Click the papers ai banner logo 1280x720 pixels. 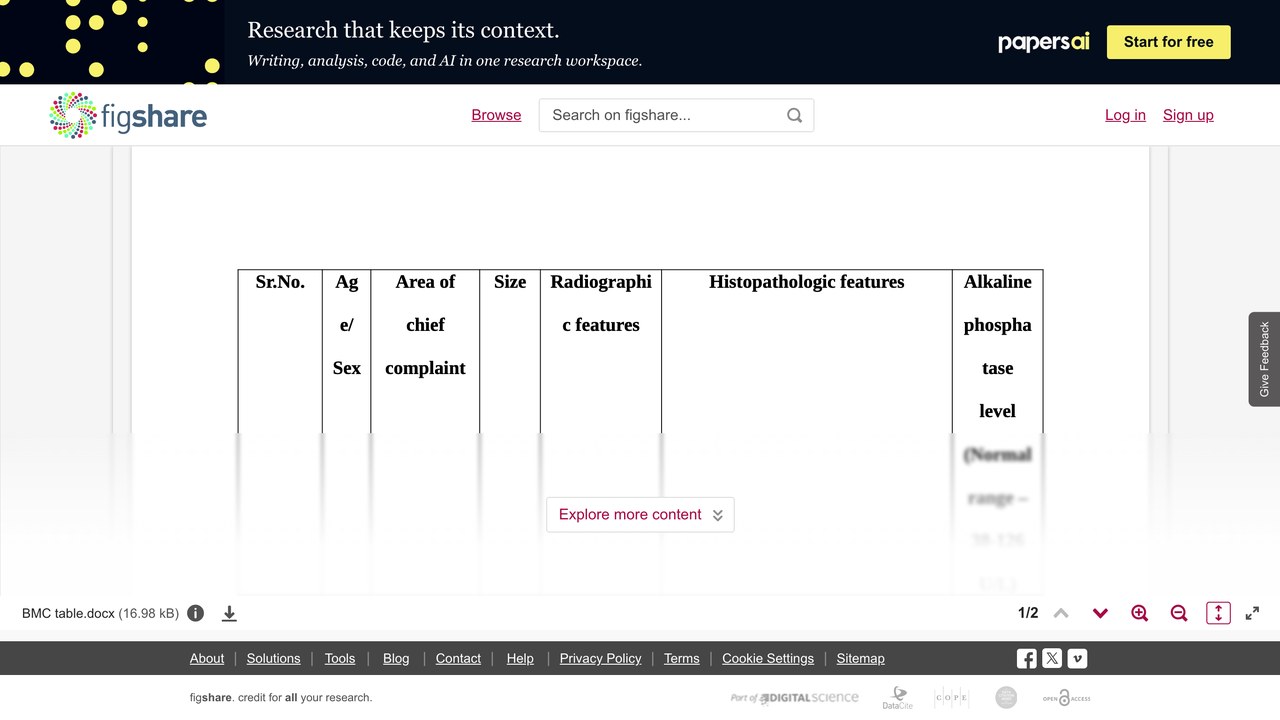(x=1044, y=42)
